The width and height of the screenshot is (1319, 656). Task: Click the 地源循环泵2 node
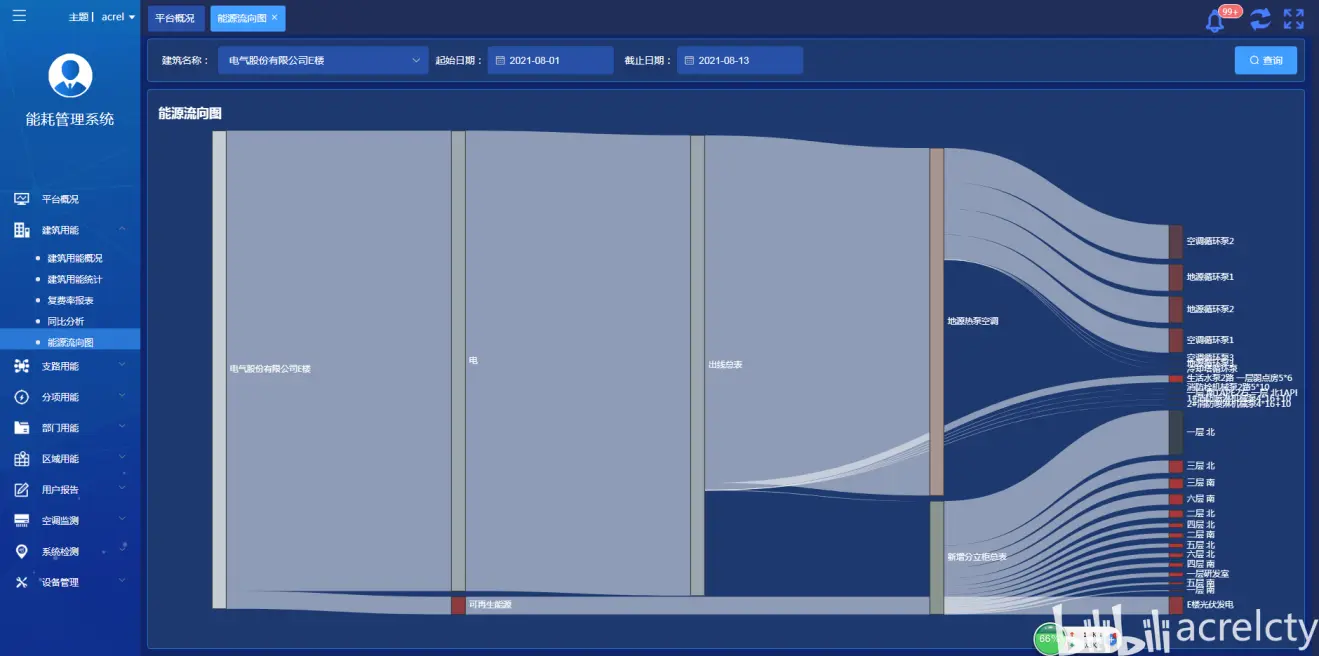(1175, 309)
